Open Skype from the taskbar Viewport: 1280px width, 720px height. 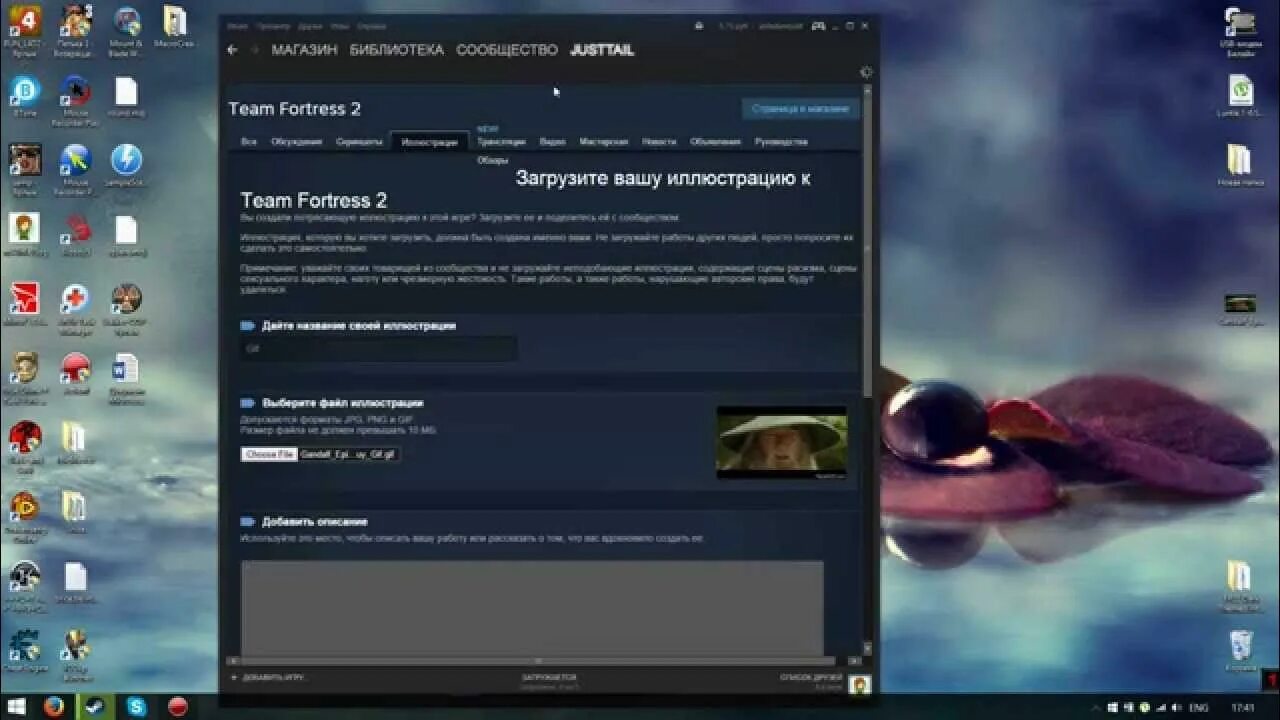[x=137, y=707]
